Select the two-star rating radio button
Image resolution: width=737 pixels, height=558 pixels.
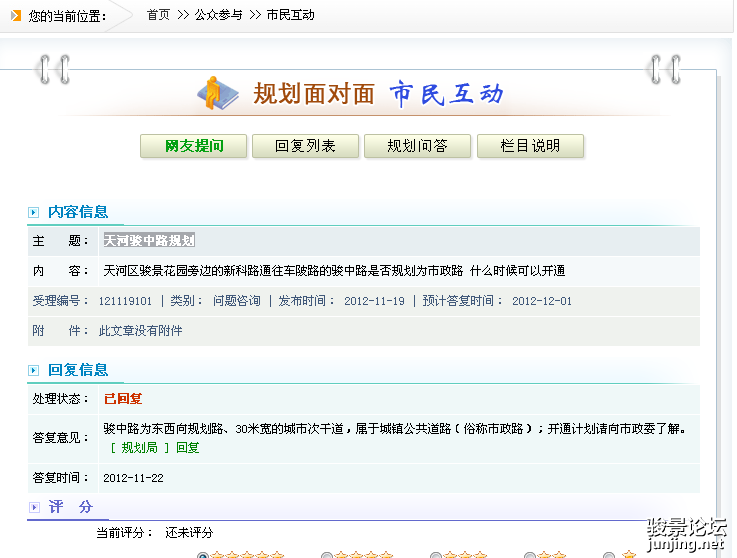[530, 556]
